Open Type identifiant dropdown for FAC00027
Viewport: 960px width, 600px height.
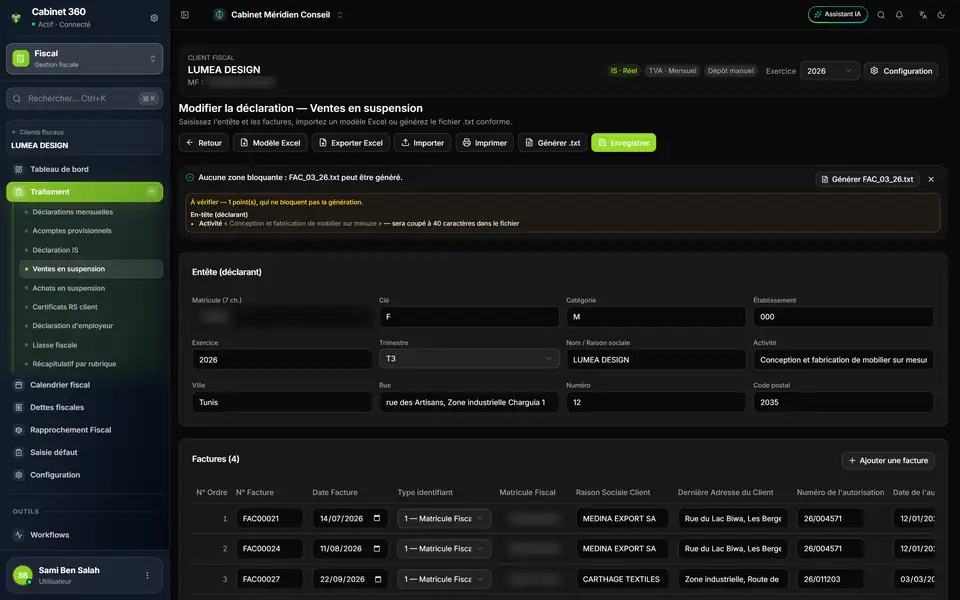pyautogui.click(x=444, y=579)
